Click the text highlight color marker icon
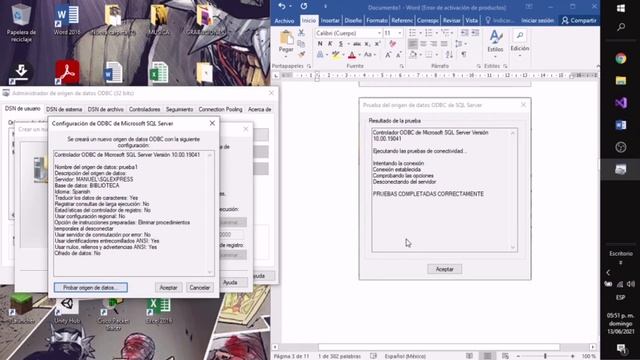 [x=336, y=54]
